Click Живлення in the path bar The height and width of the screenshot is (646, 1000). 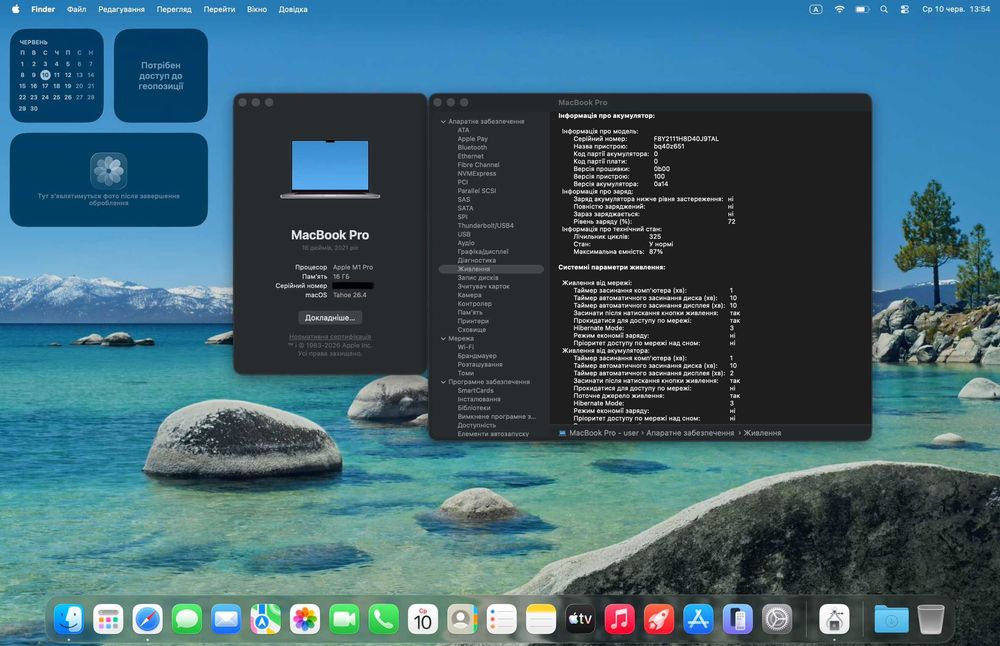762,433
